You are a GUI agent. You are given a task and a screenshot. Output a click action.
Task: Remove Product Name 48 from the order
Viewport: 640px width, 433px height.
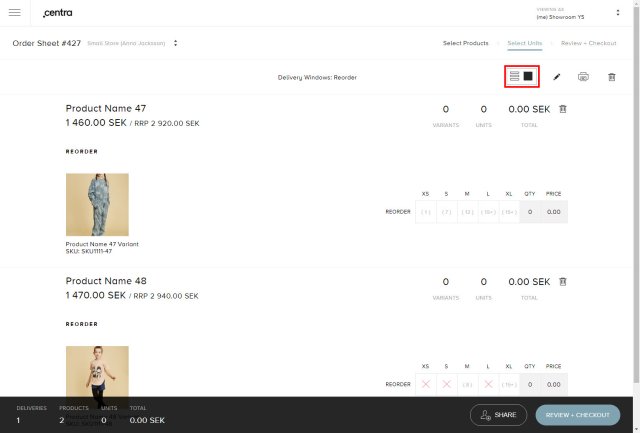click(x=562, y=281)
